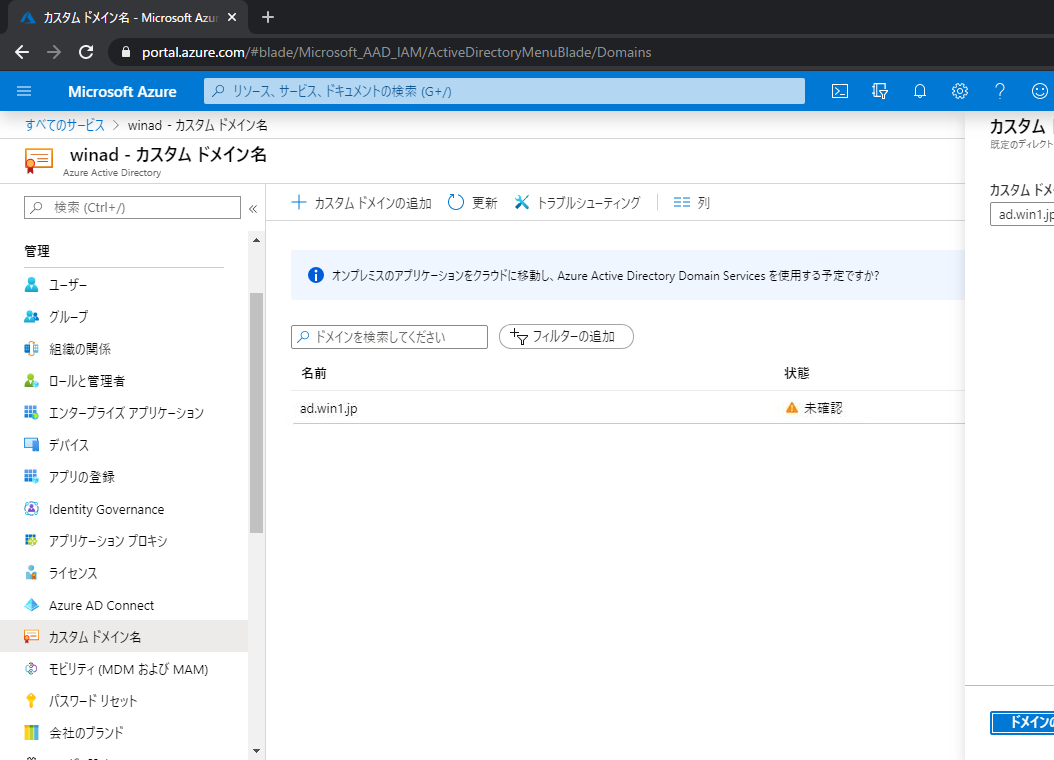The width and height of the screenshot is (1054, 760).
Task: Click the すべてのサービス breadcrumb link
Action: [65, 126]
